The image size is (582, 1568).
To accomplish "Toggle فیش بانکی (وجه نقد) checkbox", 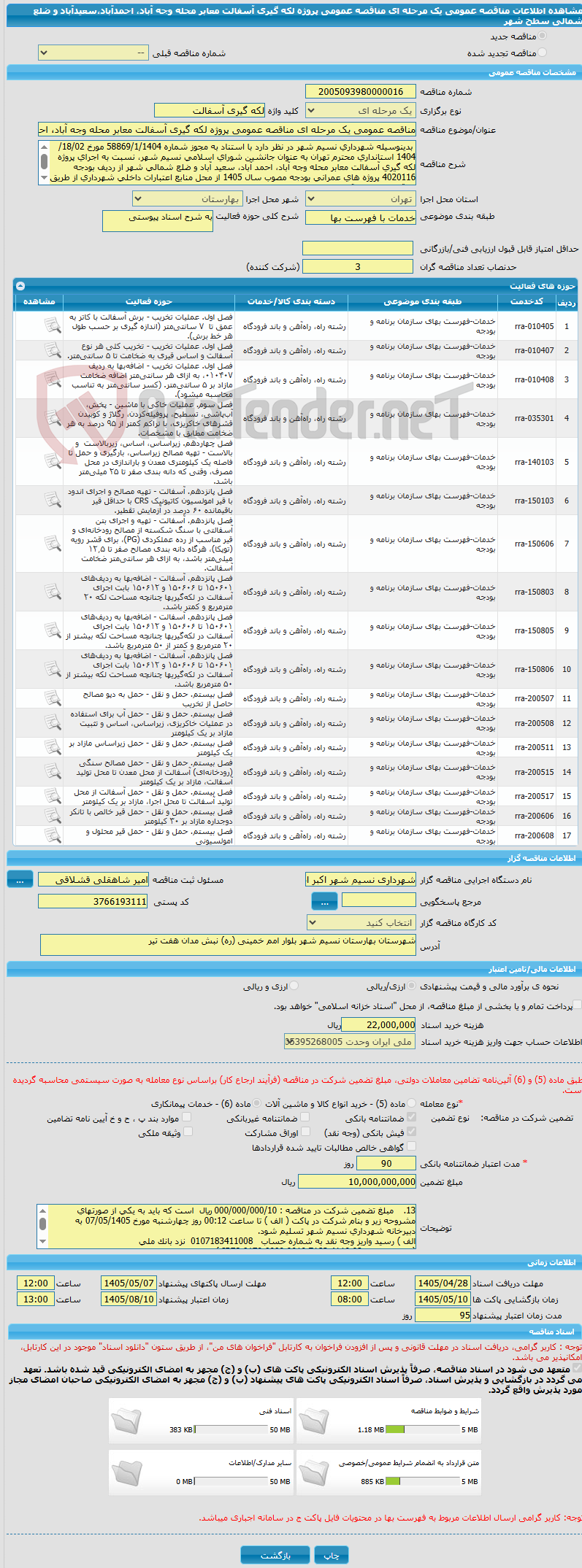I will (x=412, y=1132).
